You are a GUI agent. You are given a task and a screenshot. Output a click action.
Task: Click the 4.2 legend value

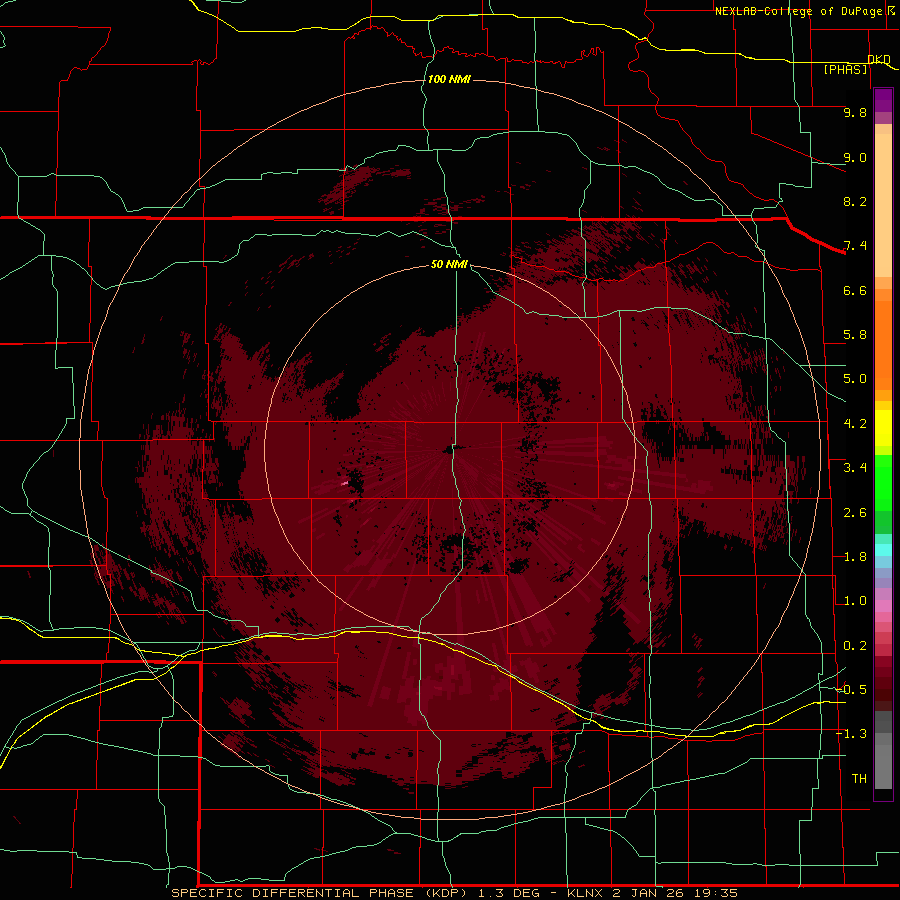tap(855, 424)
